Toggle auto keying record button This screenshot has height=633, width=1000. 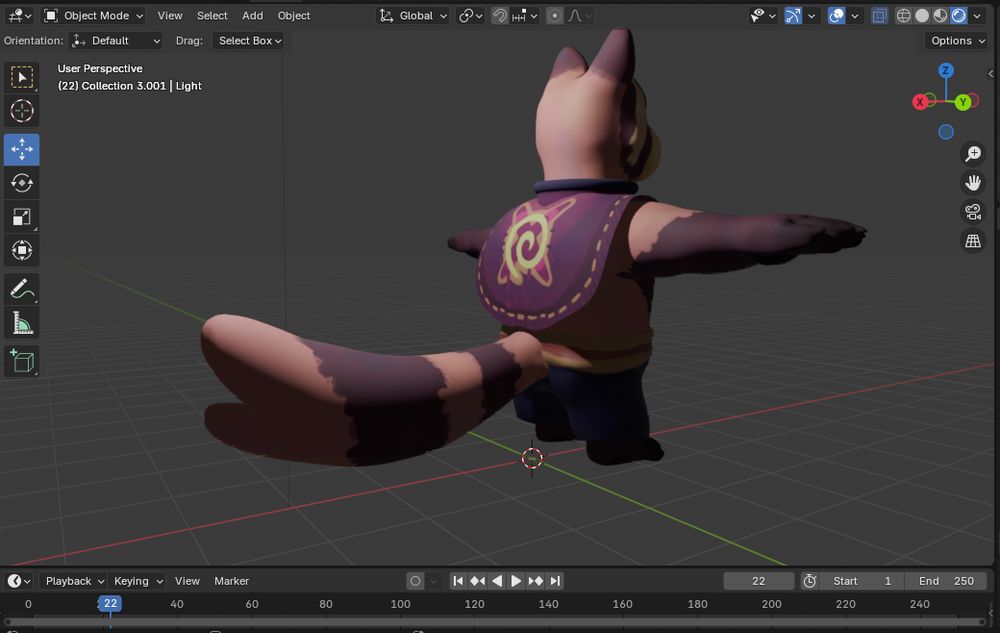click(x=415, y=581)
